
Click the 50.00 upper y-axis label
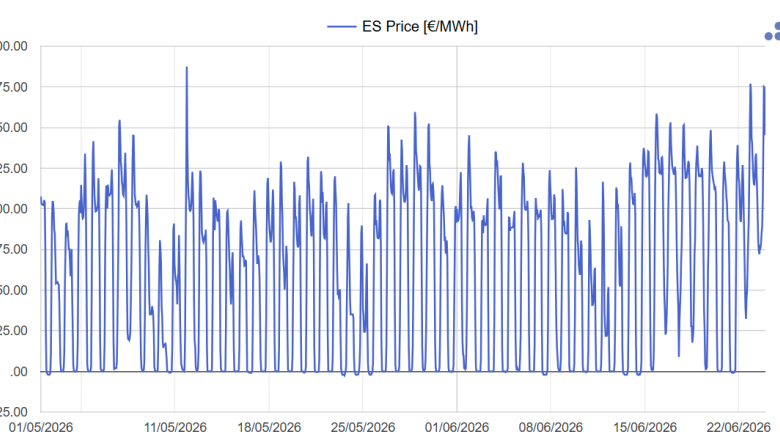tap(14, 127)
